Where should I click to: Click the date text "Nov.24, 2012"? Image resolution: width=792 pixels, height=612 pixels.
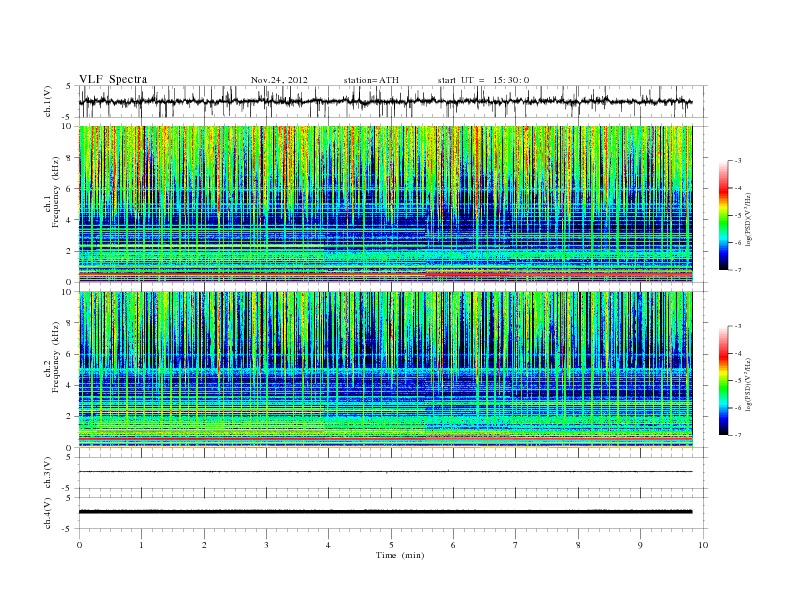point(279,80)
